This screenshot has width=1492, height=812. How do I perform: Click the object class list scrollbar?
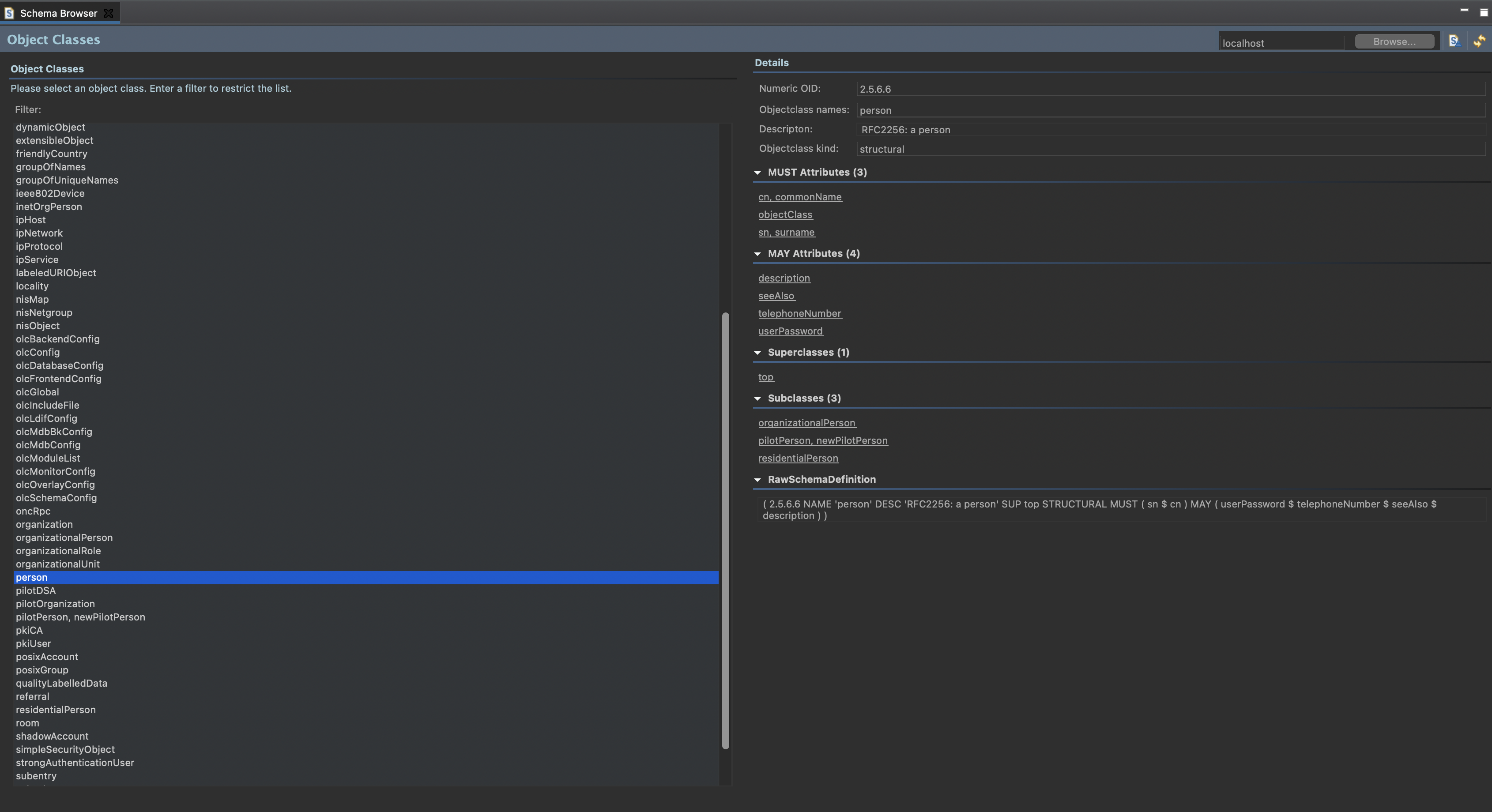tap(725, 530)
